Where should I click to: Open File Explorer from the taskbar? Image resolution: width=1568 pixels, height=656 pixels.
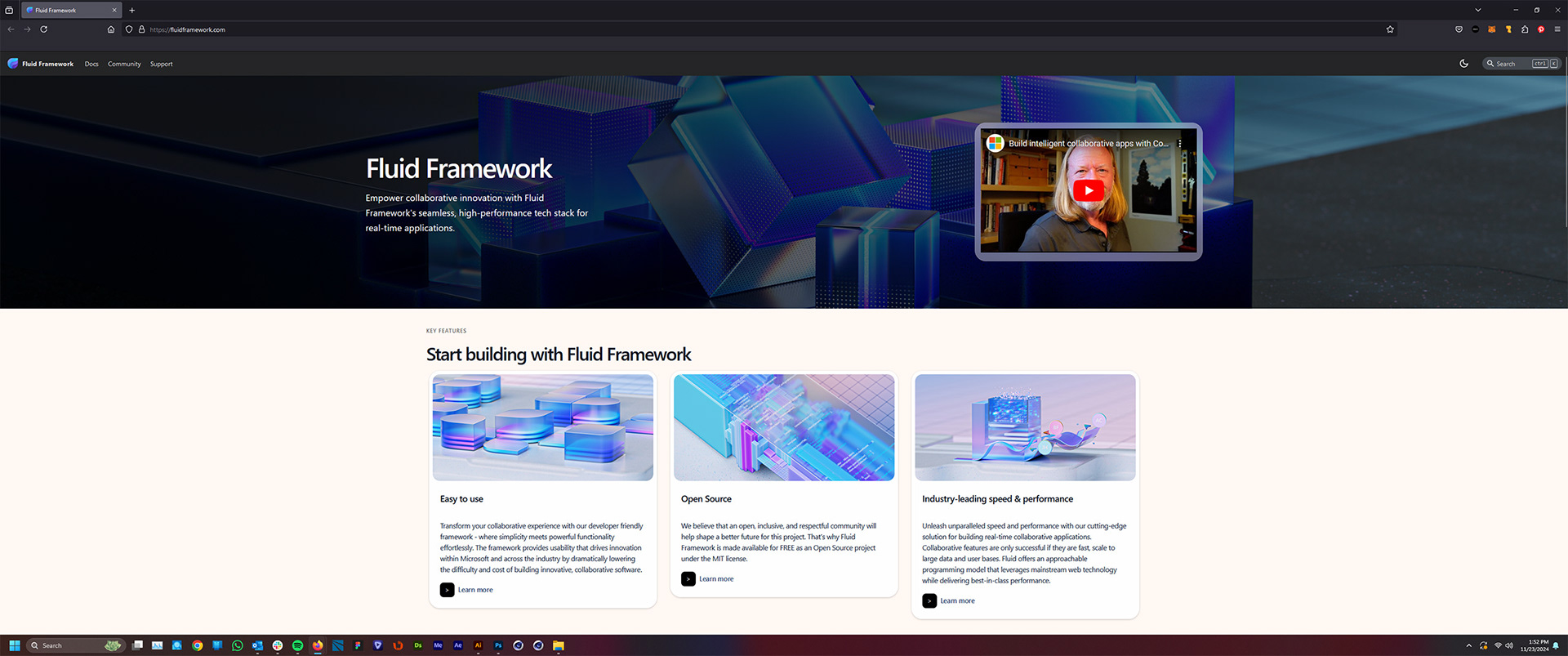559,645
